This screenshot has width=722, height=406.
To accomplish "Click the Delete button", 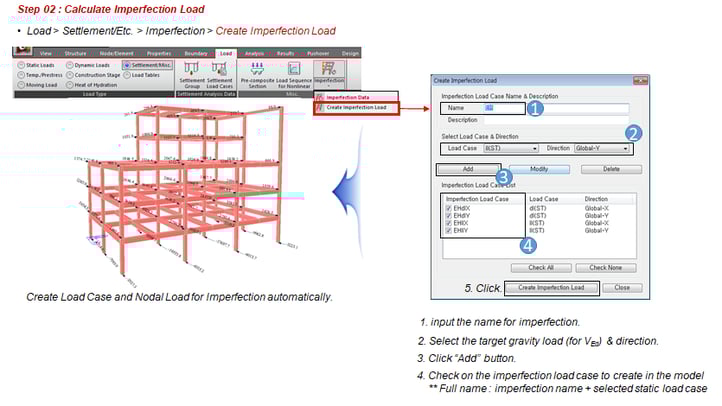I will coord(611,169).
